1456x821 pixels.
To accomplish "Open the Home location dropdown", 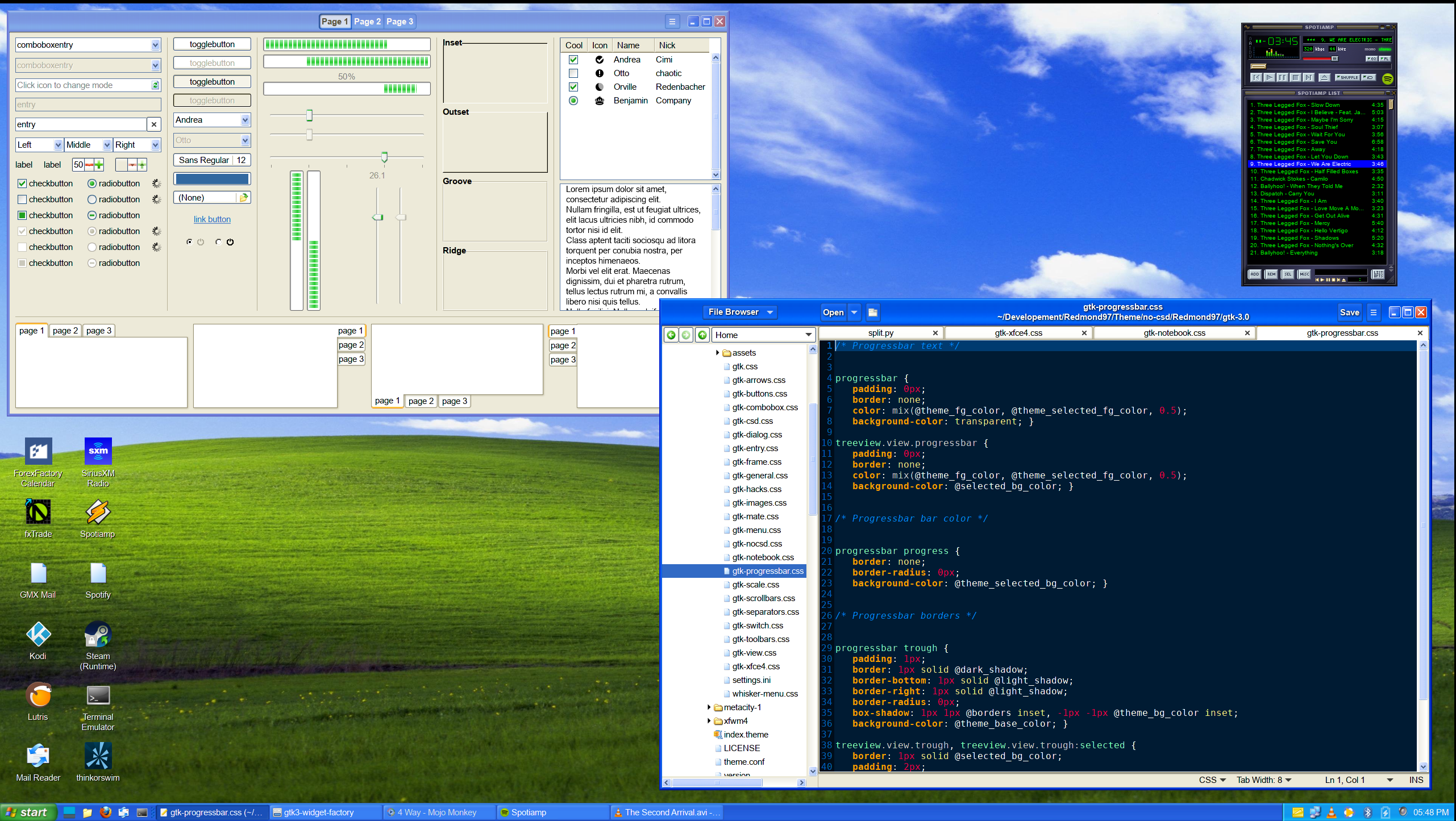I will pyautogui.click(x=763, y=335).
